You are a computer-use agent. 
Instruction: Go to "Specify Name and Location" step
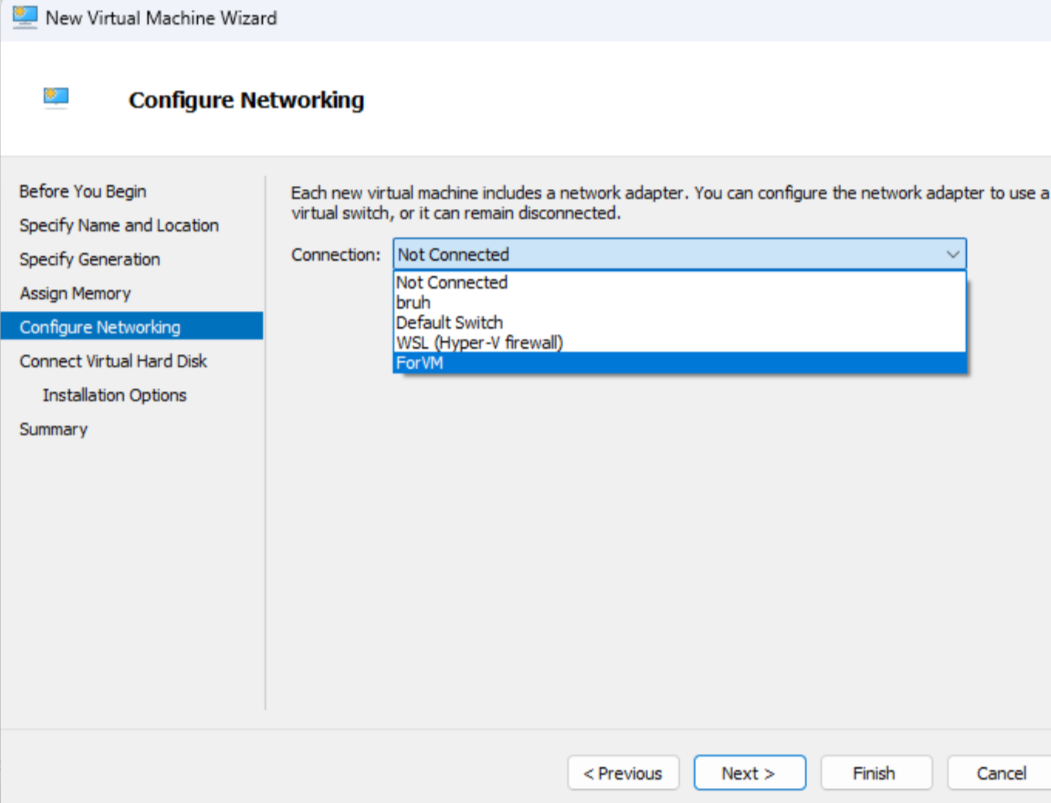pyautogui.click(x=119, y=225)
